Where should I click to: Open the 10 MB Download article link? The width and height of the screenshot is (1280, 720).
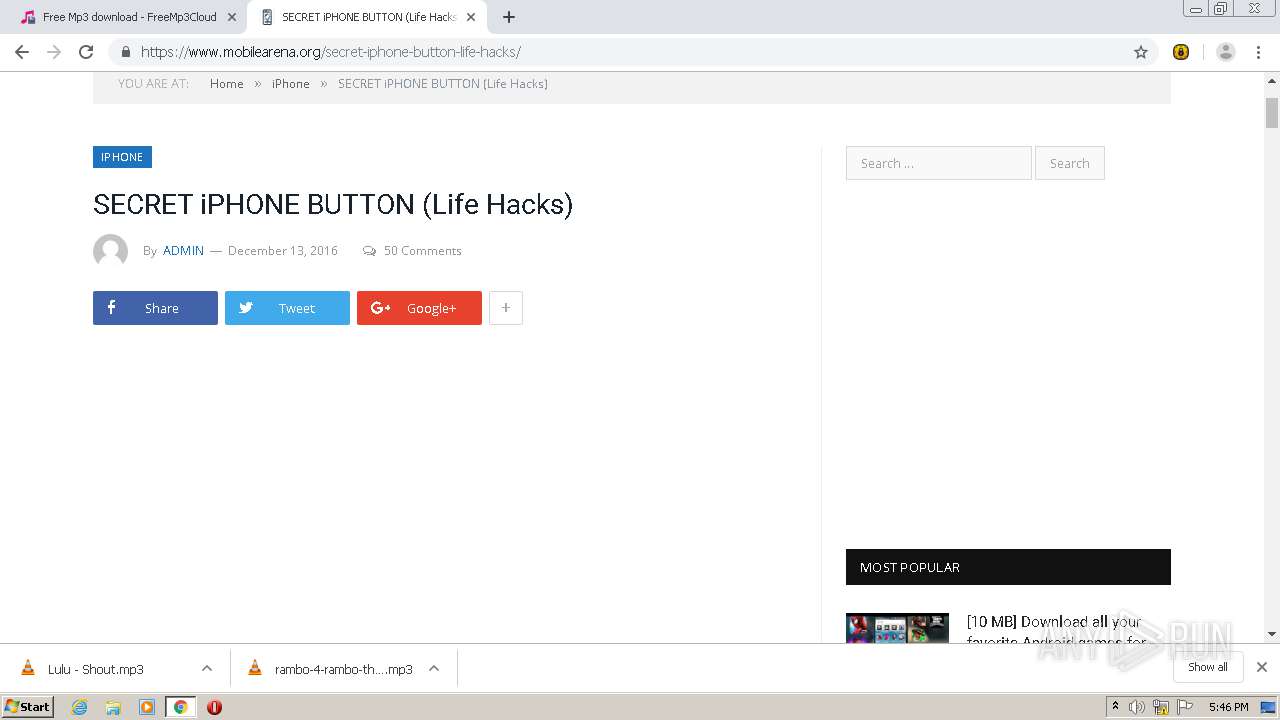1056,630
